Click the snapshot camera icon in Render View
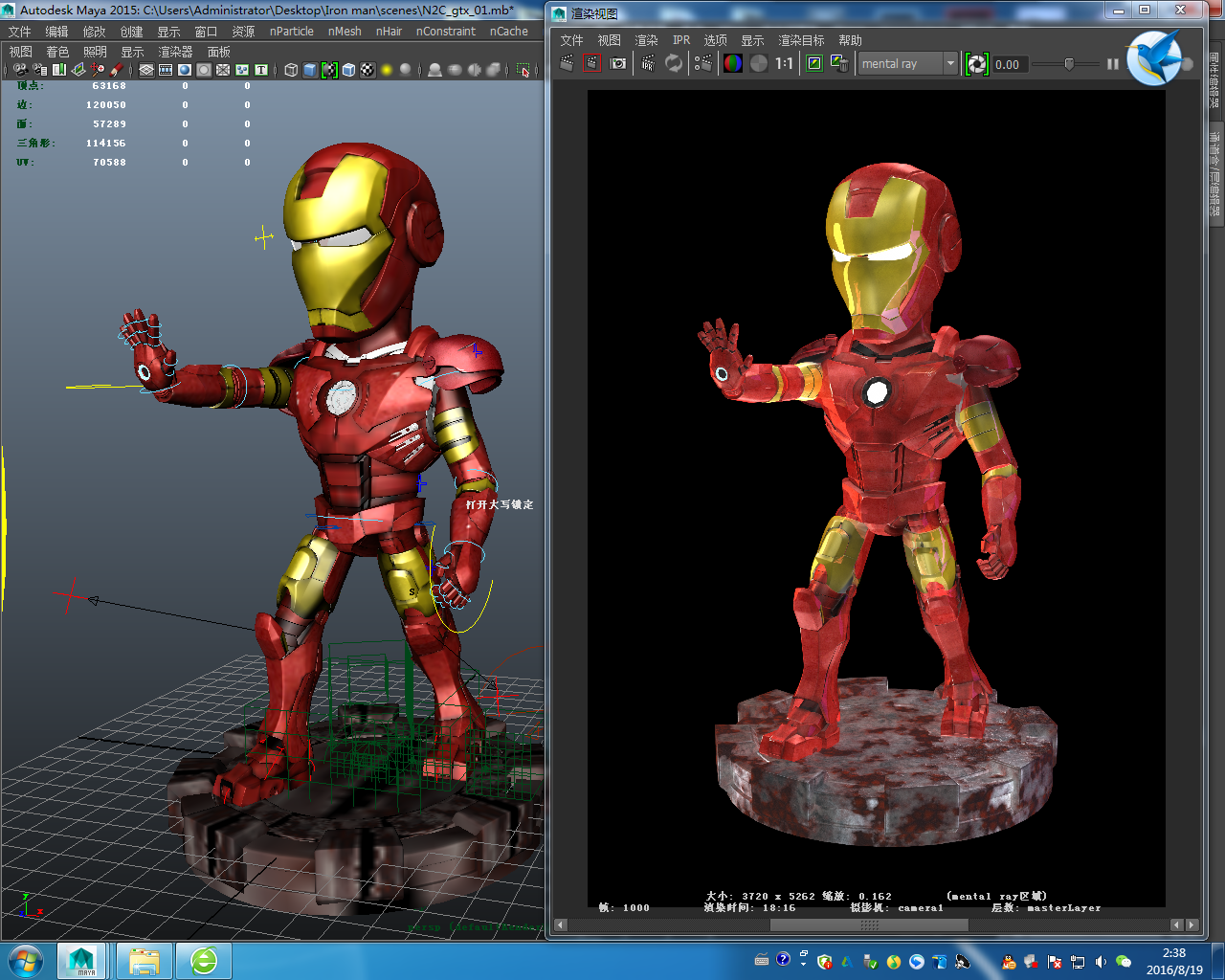Screen dimensions: 1225x980 [x=617, y=63]
